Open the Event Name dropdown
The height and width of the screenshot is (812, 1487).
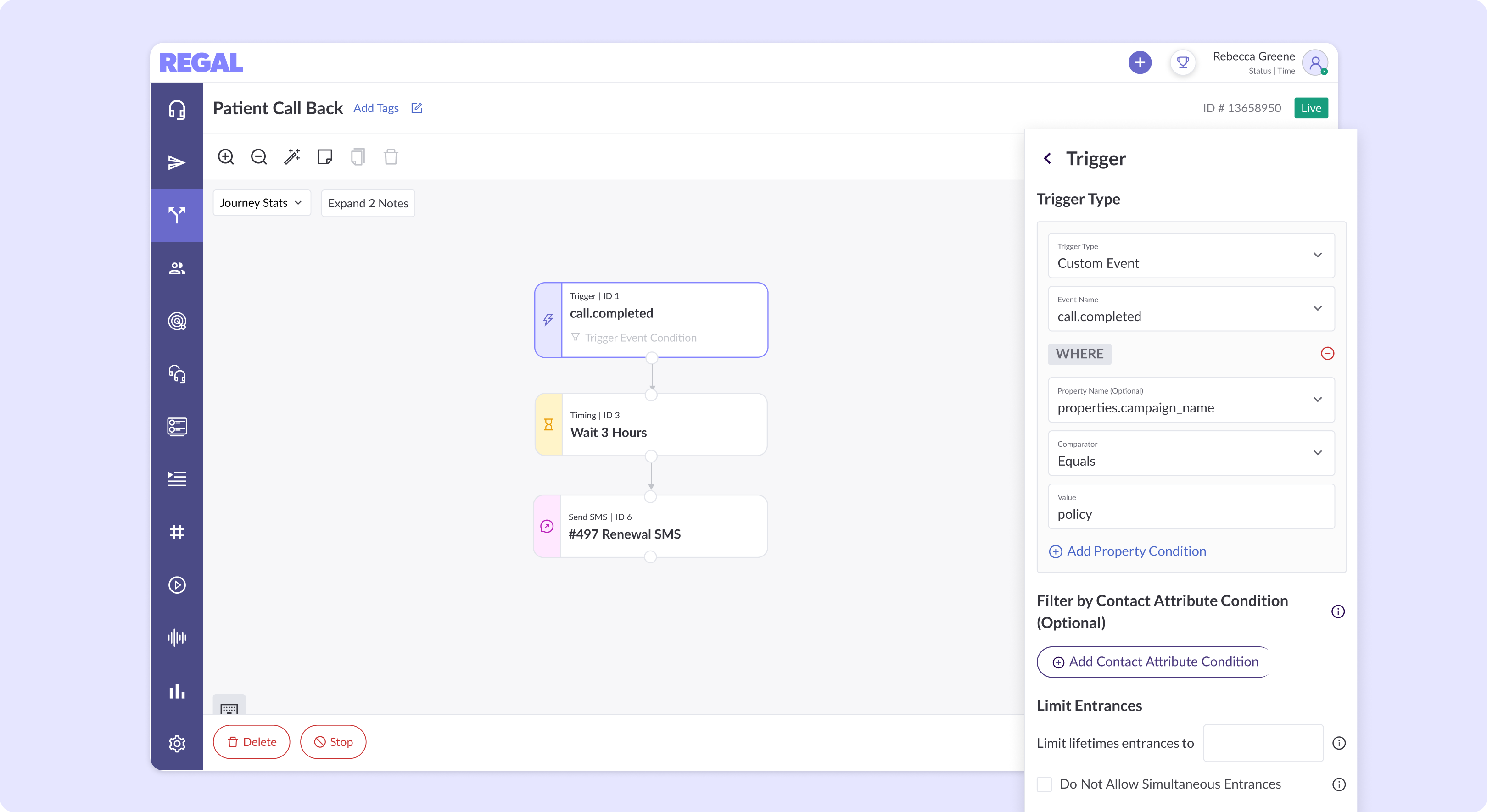(x=1191, y=308)
